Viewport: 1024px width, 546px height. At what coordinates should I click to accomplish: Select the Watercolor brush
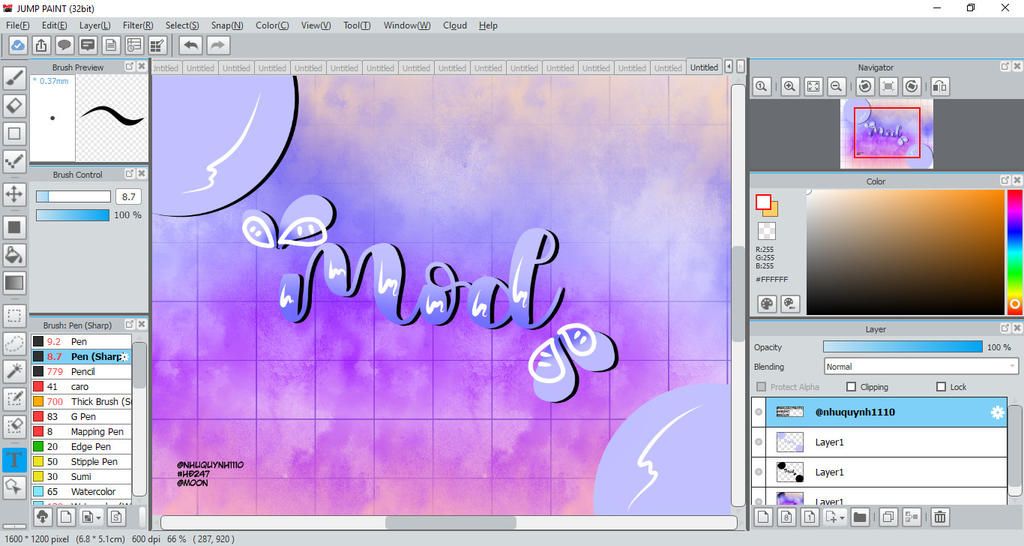[82, 492]
